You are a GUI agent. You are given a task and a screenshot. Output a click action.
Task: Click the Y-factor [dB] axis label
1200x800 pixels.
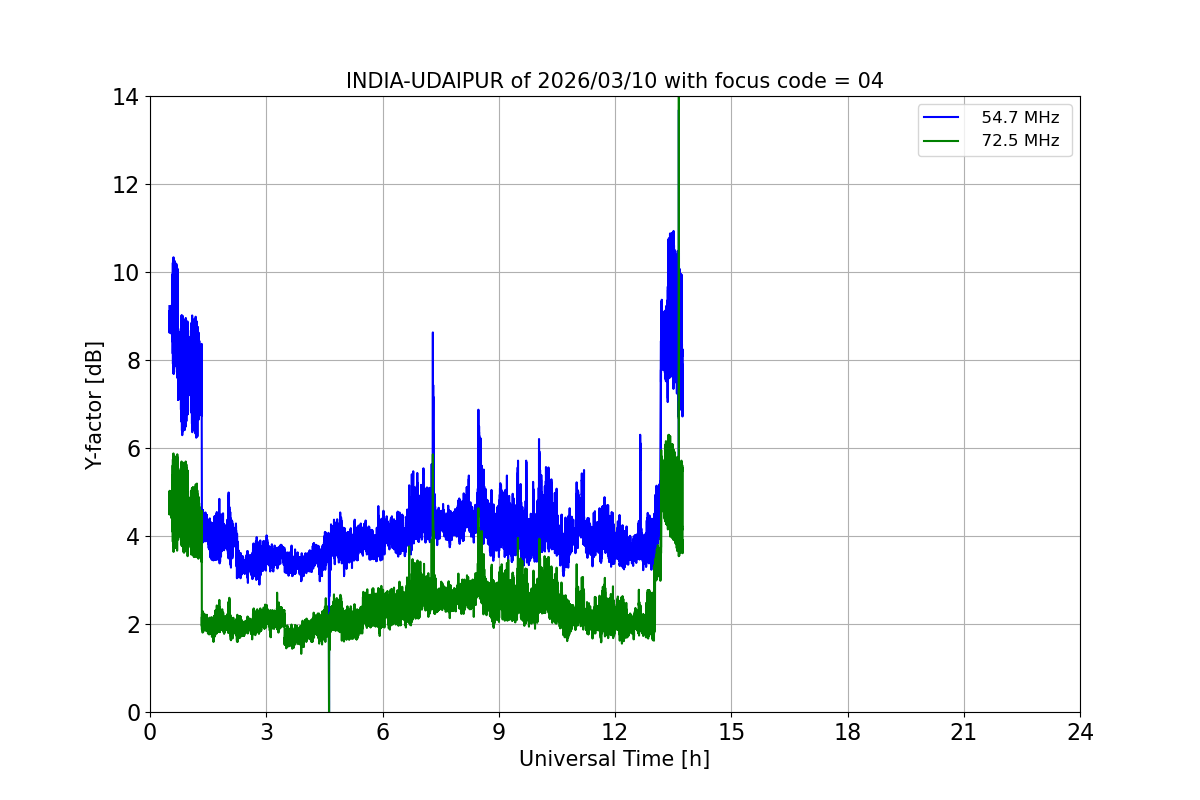click(x=94, y=405)
